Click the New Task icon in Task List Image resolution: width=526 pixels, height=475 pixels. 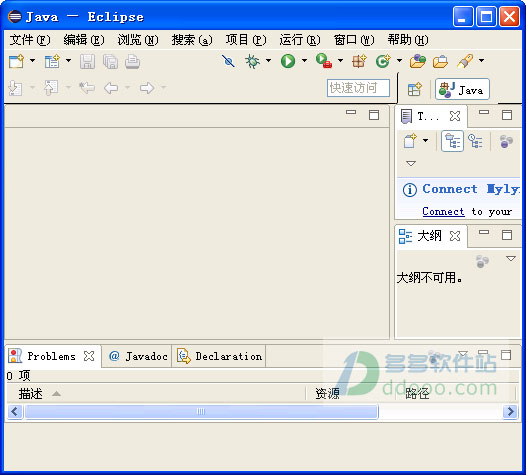(x=410, y=141)
